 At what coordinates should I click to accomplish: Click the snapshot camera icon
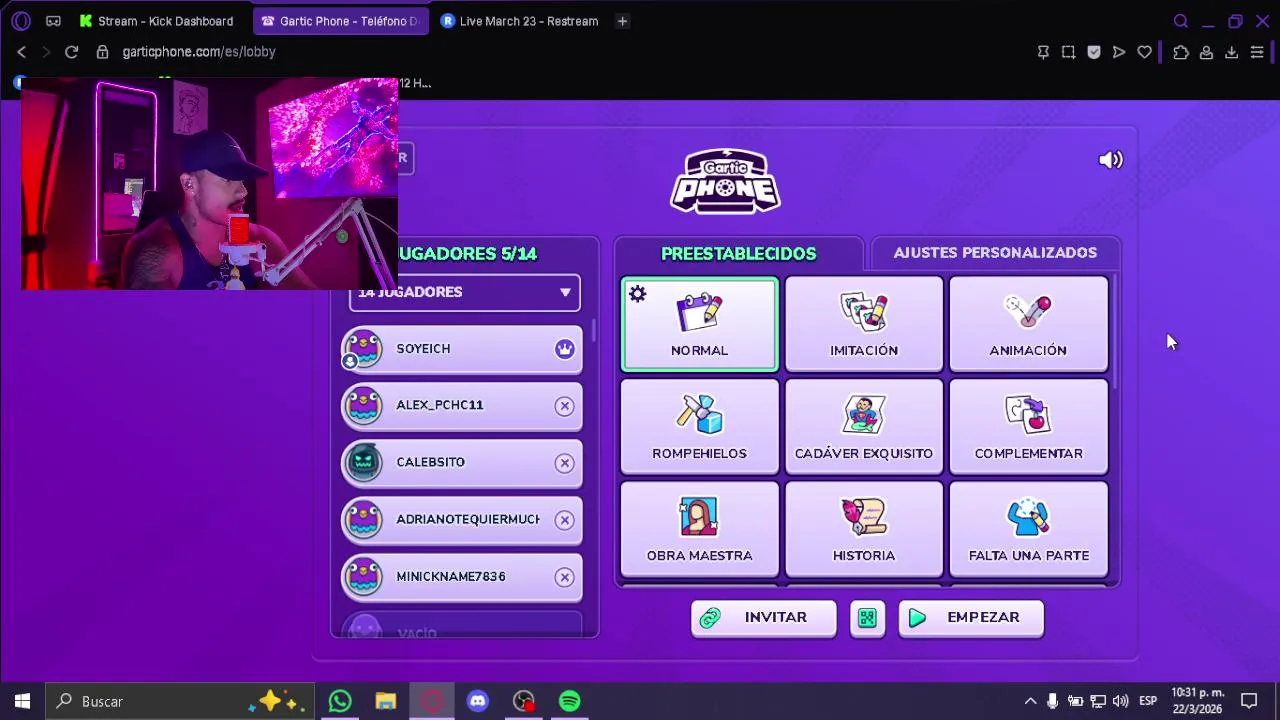1068,52
